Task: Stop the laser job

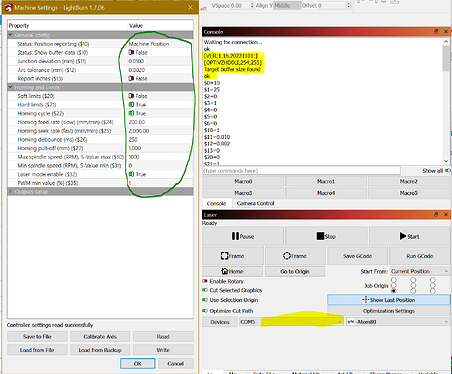Action: [326, 236]
